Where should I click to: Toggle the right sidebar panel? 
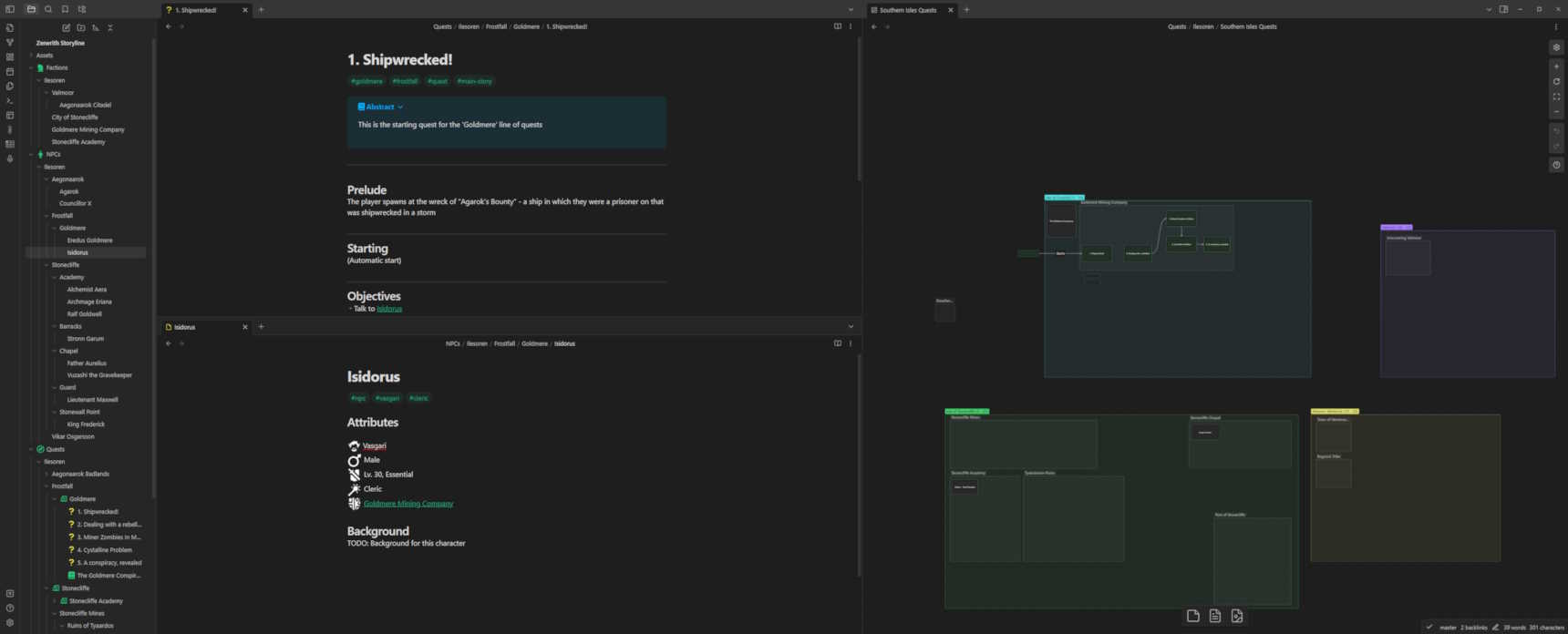pyautogui.click(x=1503, y=10)
